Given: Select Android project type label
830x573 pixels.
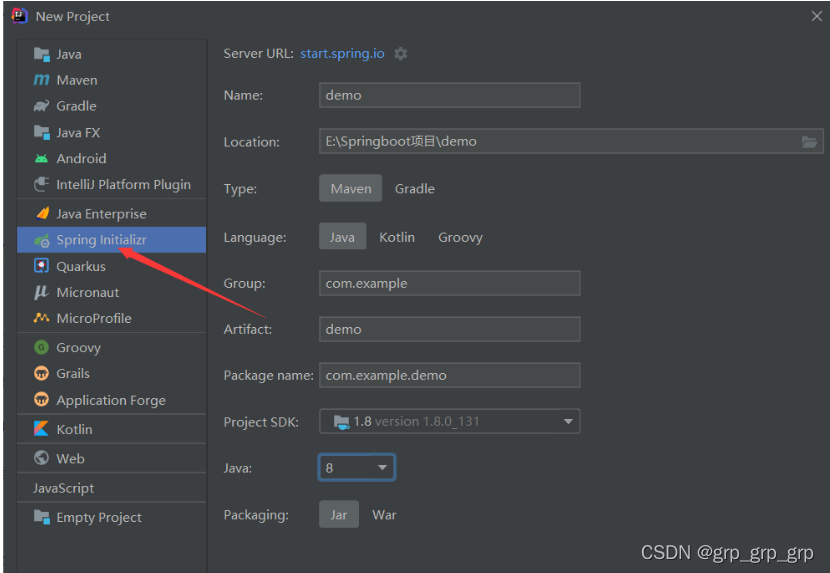Looking at the screenshot, I should pos(82,158).
